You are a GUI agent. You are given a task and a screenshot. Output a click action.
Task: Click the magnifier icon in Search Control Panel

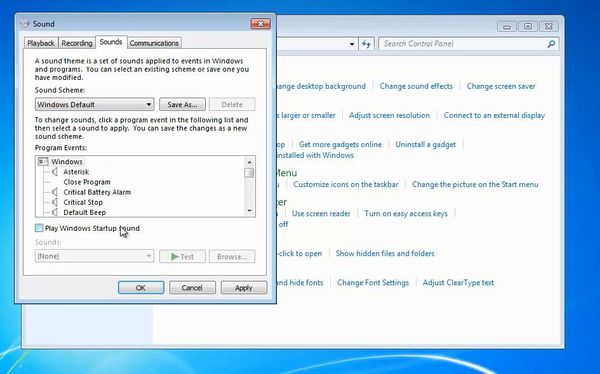[551, 44]
